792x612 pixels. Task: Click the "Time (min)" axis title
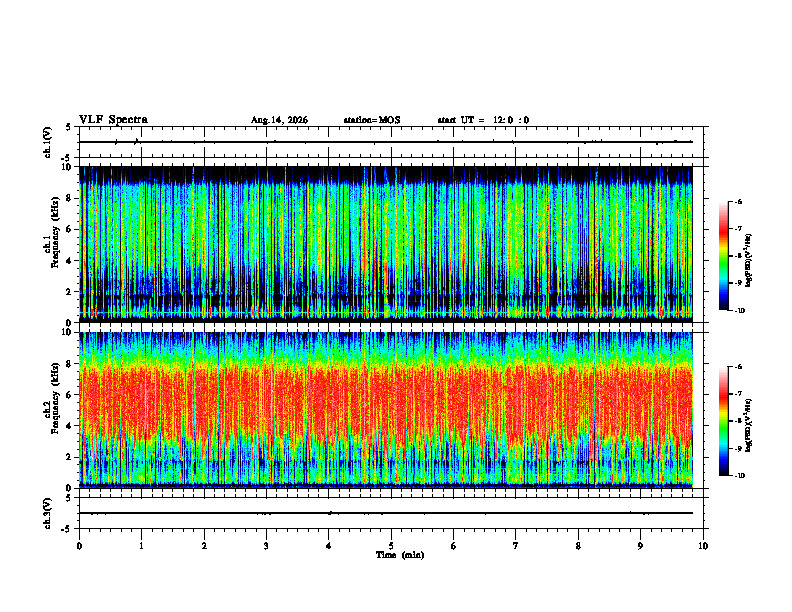pyautogui.click(x=400, y=555)
